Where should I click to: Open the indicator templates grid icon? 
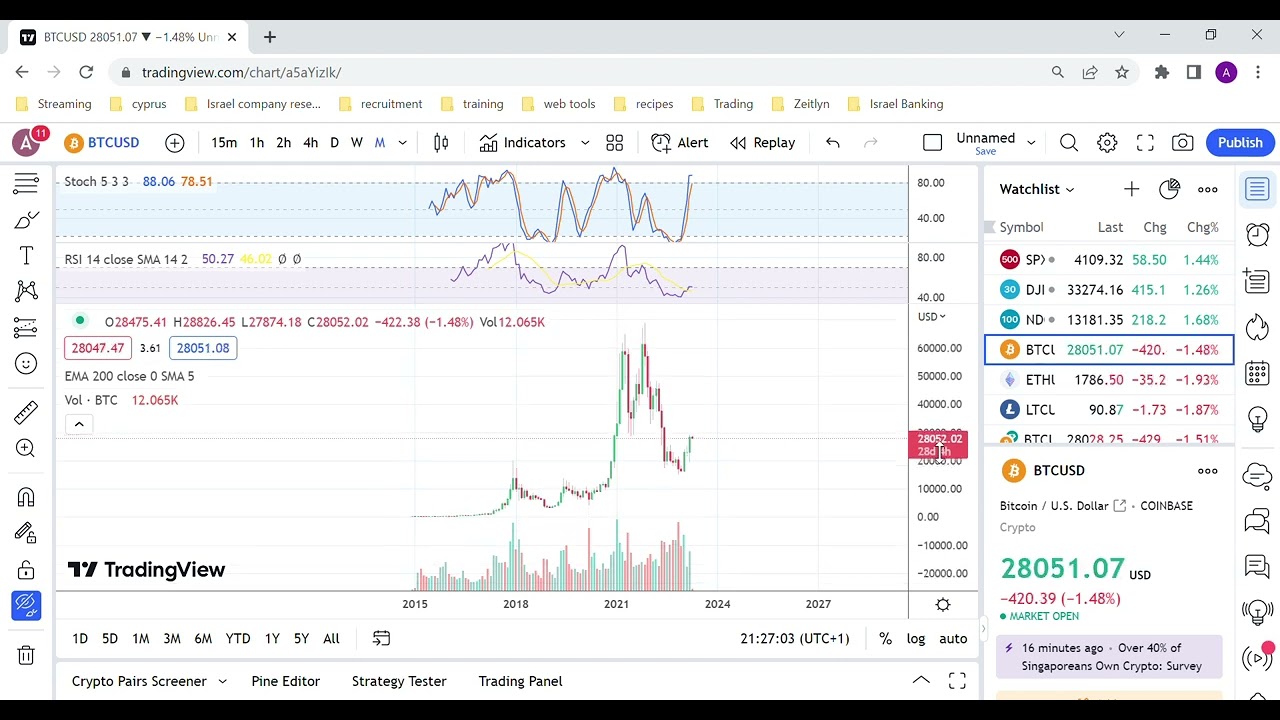pos(615,143)
